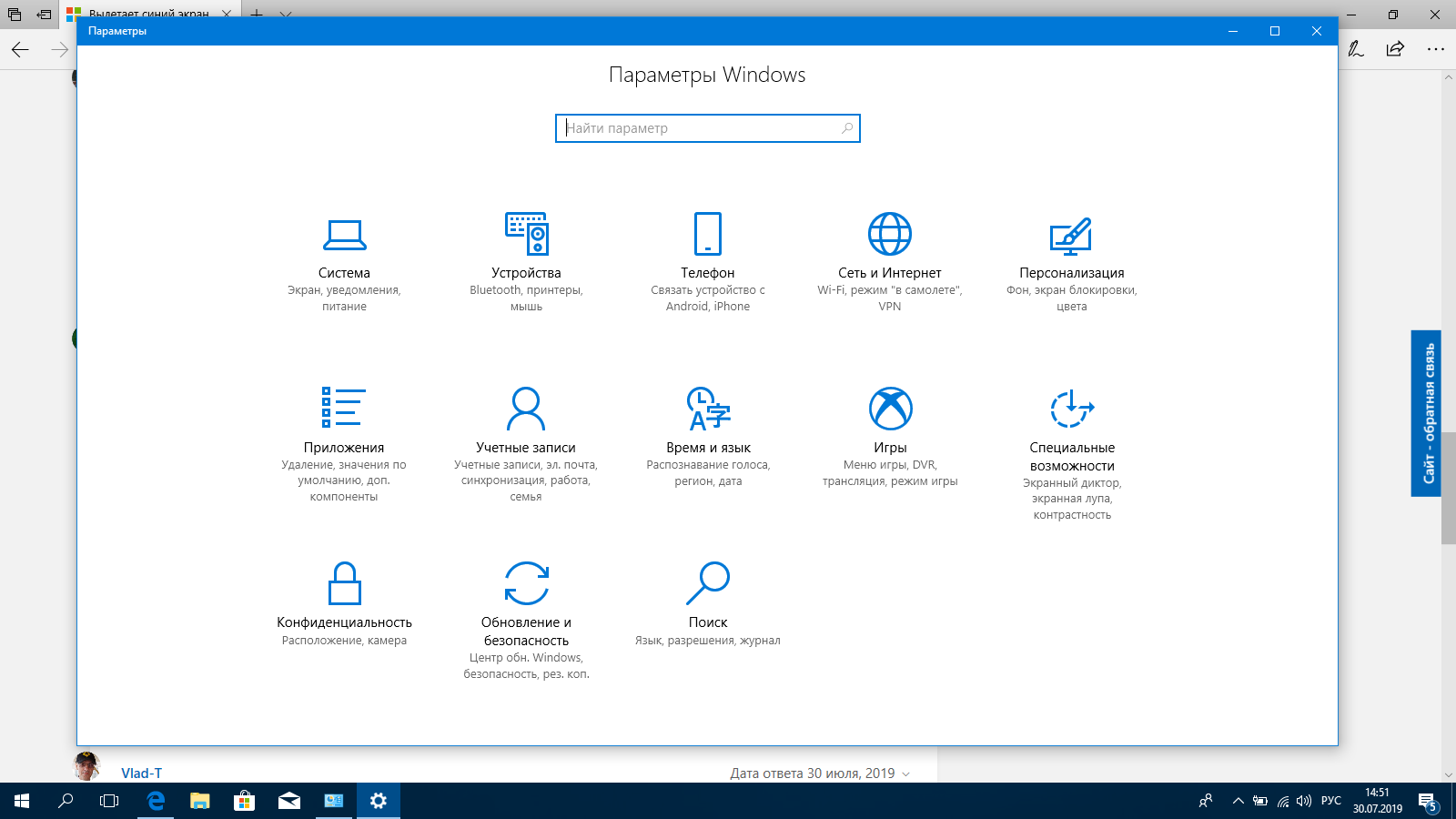Click the Сайт - обратная связь button

click(1426, 413)
